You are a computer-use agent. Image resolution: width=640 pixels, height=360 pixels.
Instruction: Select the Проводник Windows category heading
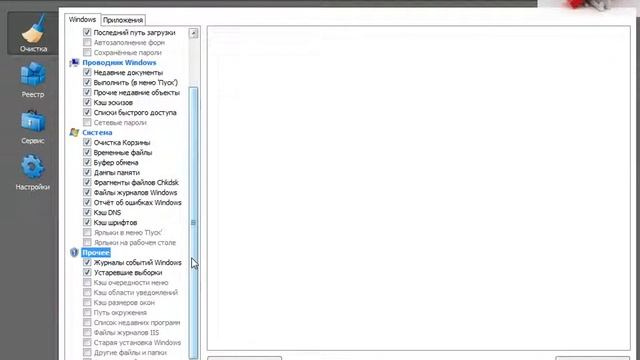pyautogui.click(x=119, y=62)
